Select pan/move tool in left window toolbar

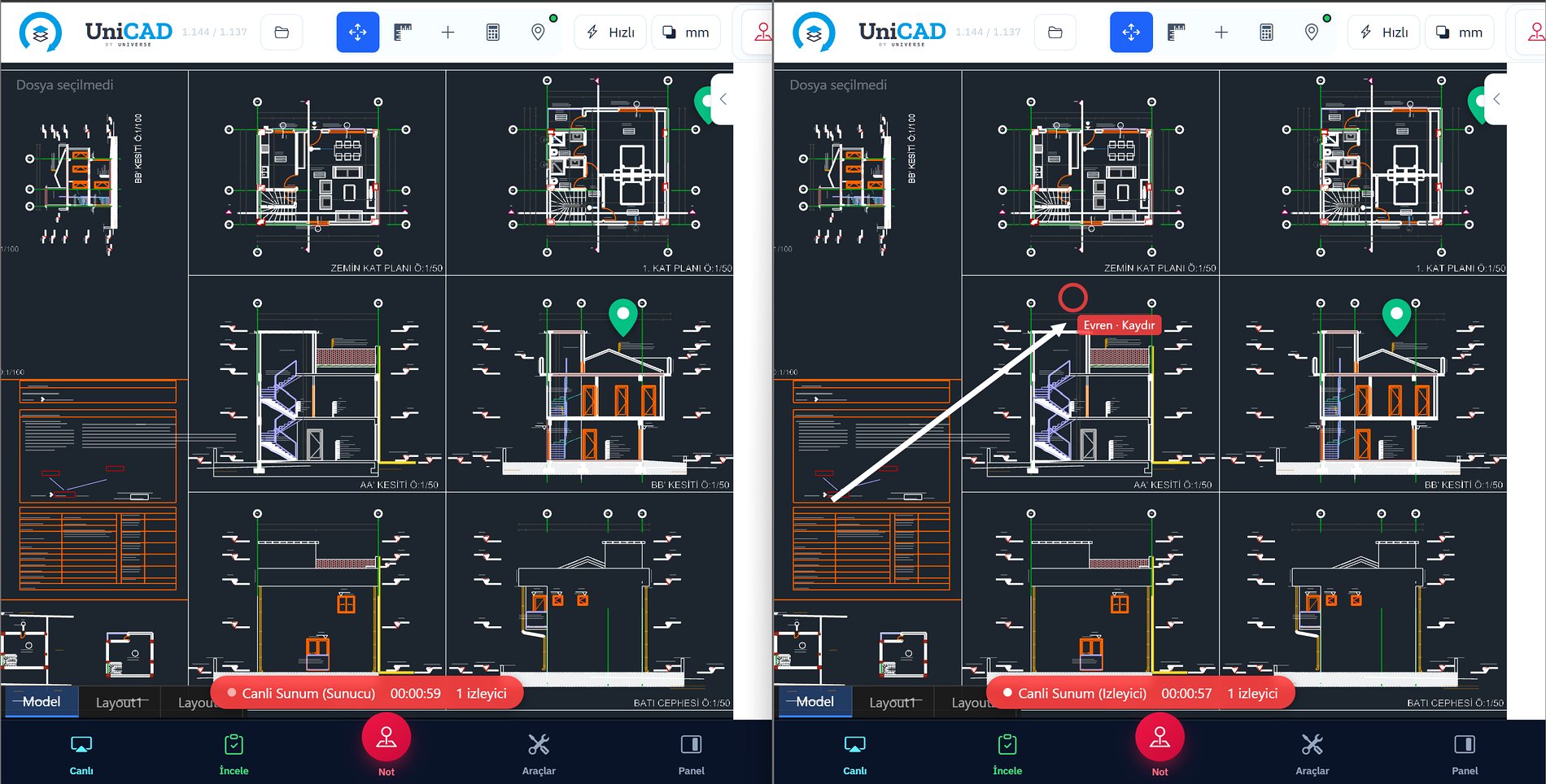[x=358, y=33]
